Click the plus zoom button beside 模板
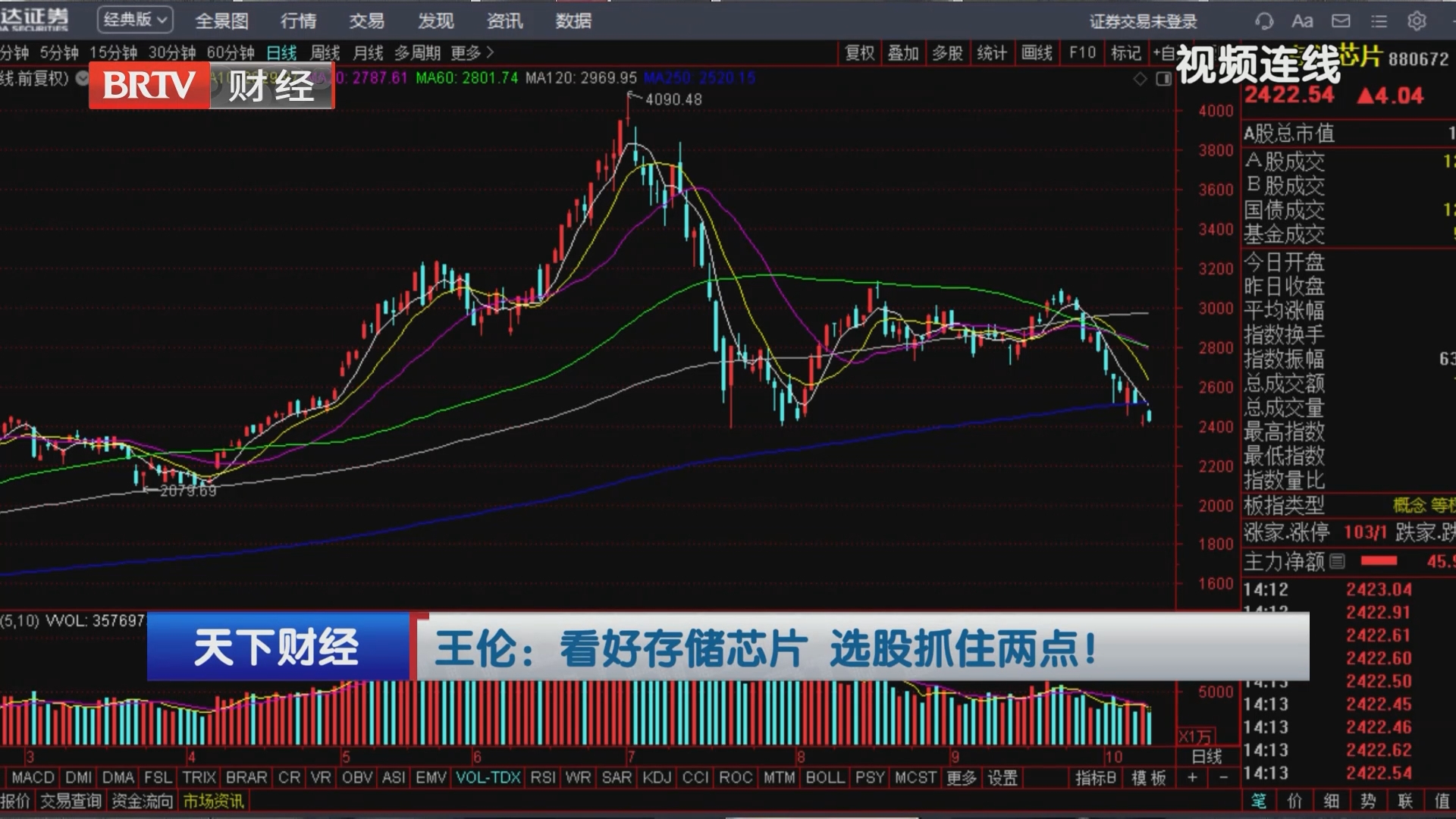Viewport: 1456px width, 819px height. point(1192,777)
